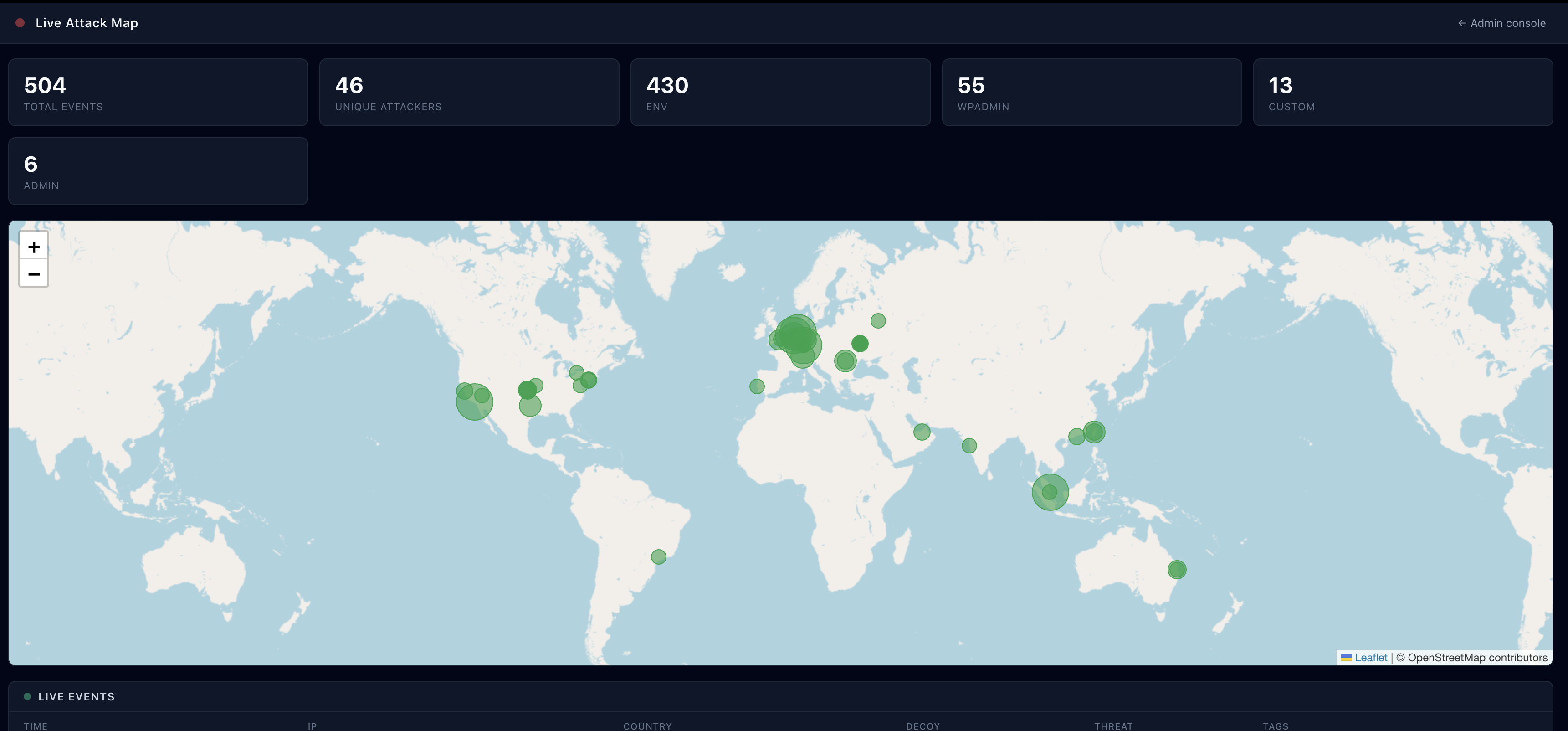This screenshot has width=1568, height=731.
Task: Zoom out on the attack map
Action: (34, 273)
